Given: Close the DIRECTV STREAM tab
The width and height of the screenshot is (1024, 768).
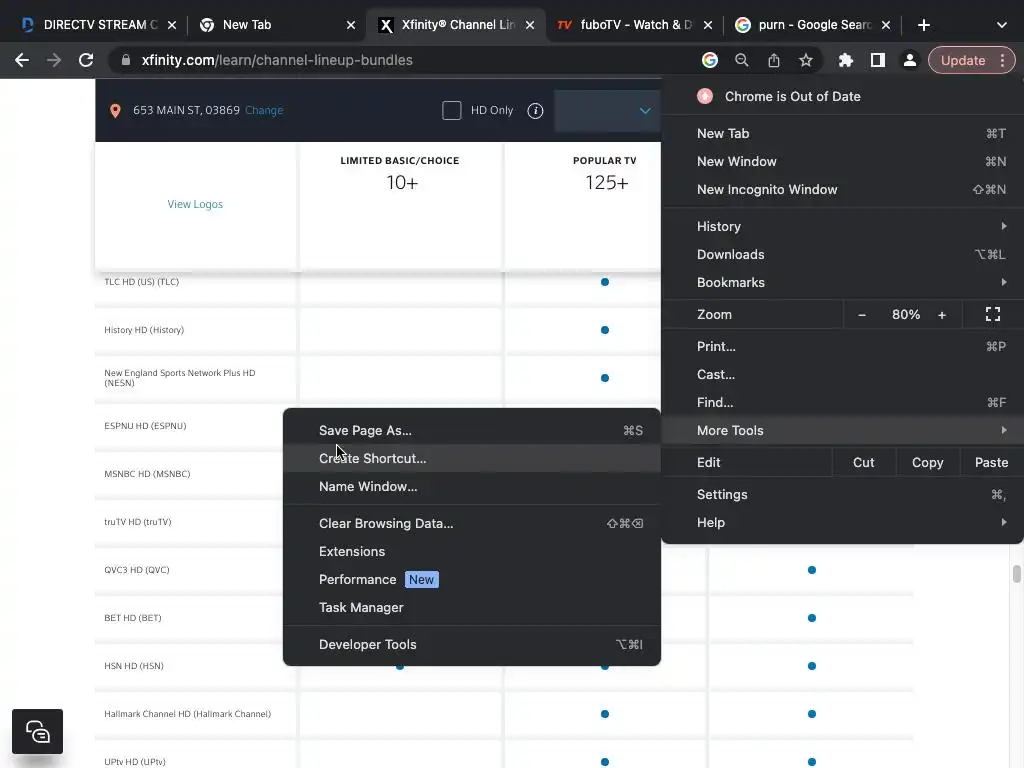Looking at the screenshot, I should pyautogui.click(x=172, y=25).
